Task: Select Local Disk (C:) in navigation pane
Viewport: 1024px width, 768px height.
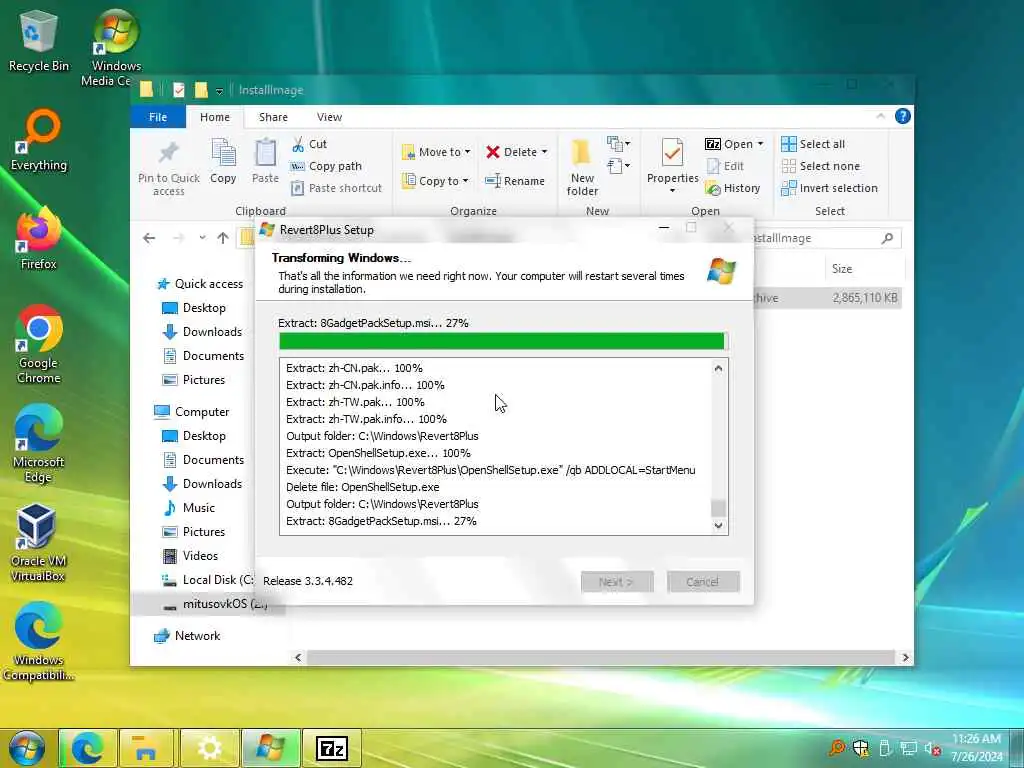Action: [208, 580]
